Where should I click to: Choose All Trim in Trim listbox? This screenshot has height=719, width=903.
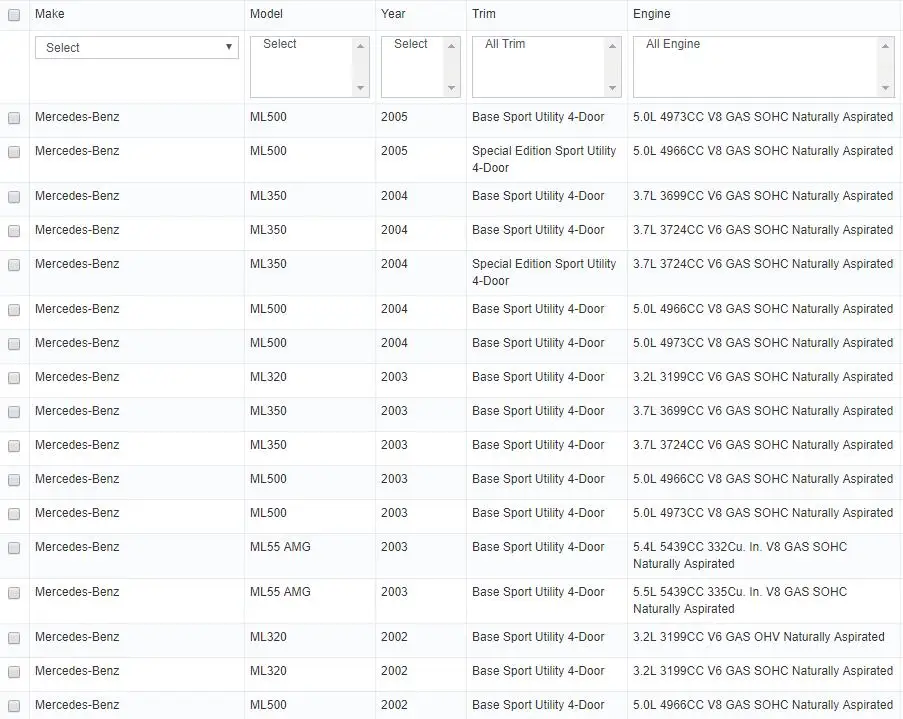click(505, 44)
